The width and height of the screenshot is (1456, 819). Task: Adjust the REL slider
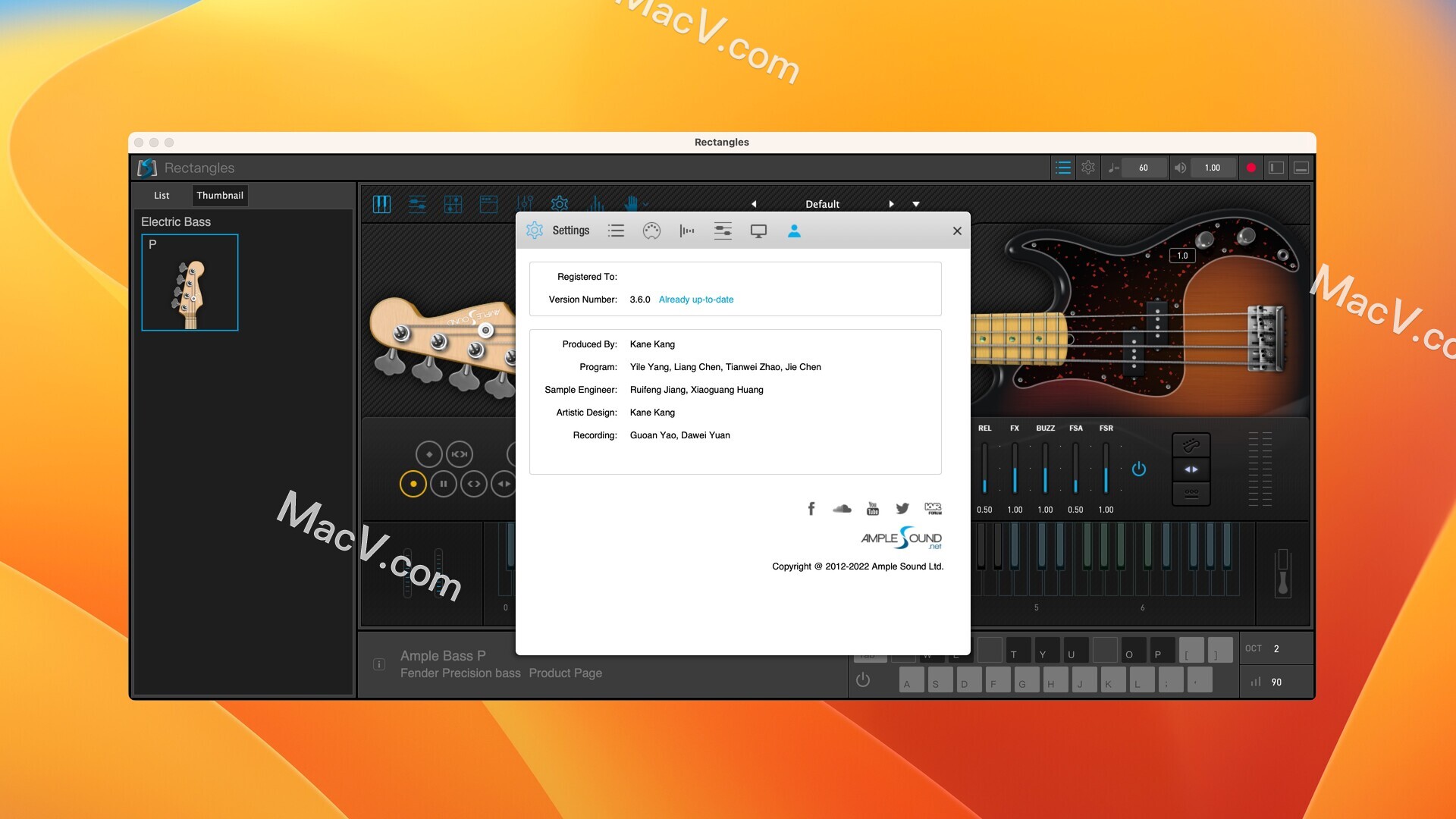click(x=984, y=469)
